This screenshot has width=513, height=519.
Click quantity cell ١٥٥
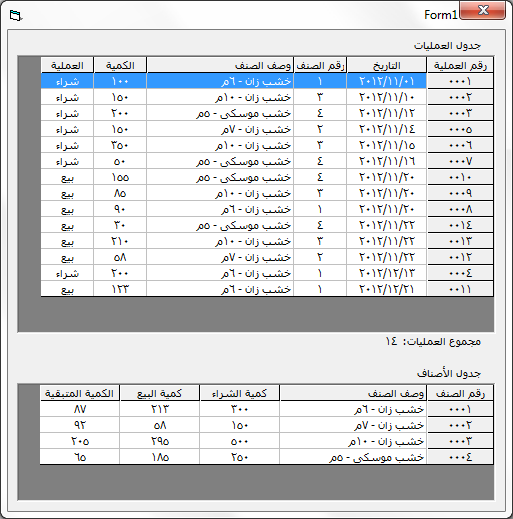click(120, 177)
